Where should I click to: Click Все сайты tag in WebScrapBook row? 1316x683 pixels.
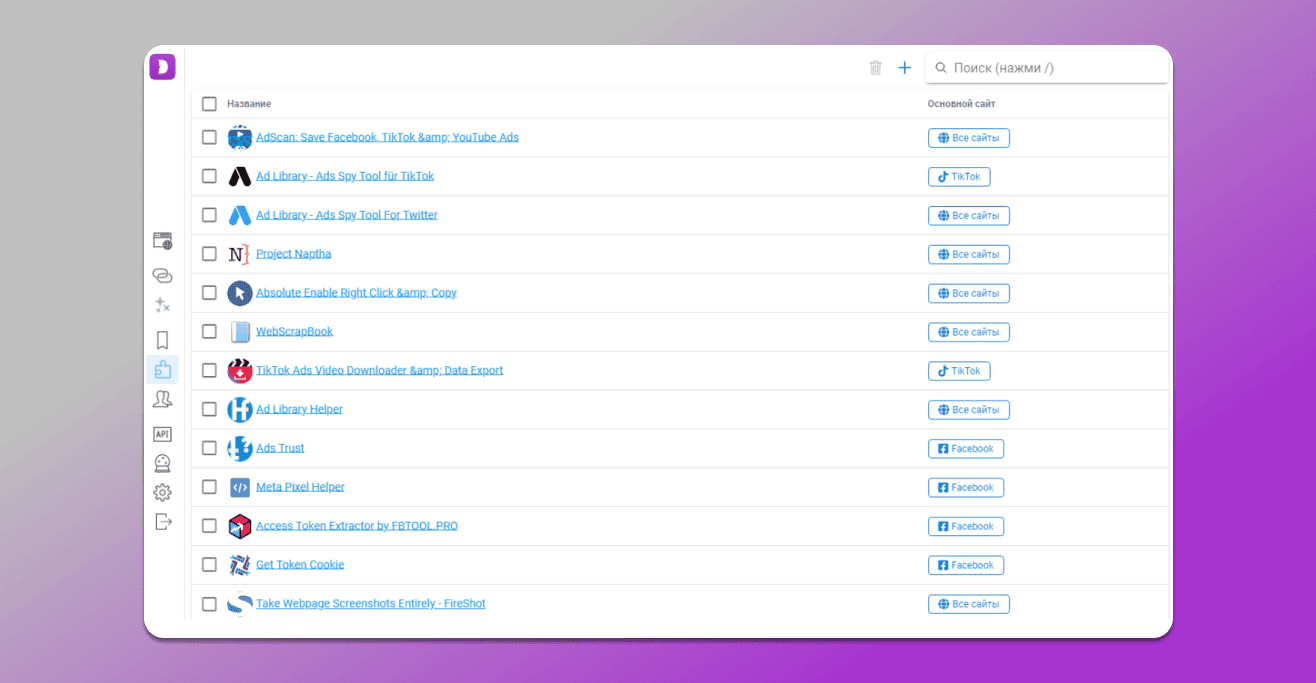coord(969,332)
